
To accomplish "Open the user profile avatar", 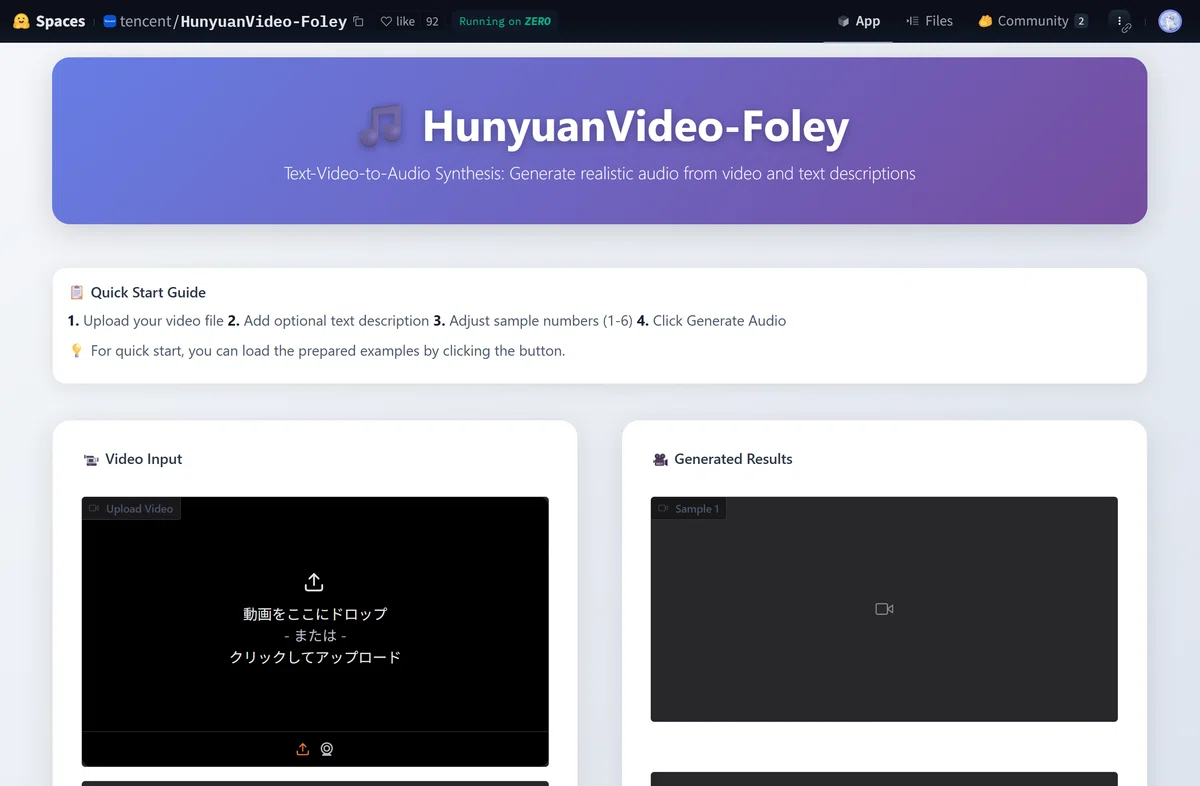I will (x=1170, y=21).
